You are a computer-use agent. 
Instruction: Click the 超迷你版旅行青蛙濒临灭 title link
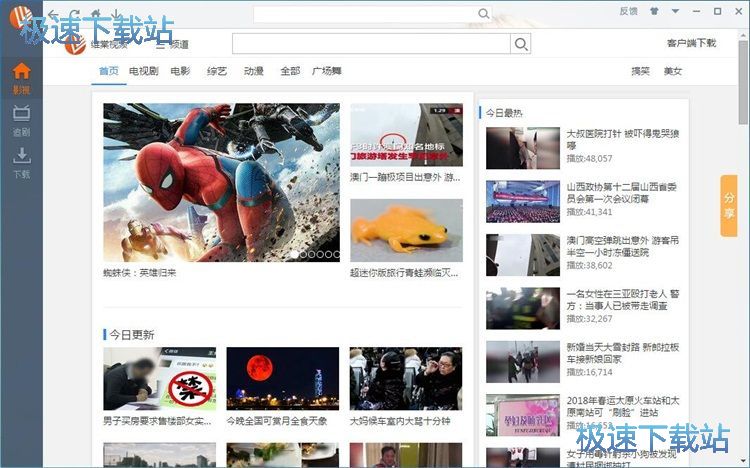[404, 273]
